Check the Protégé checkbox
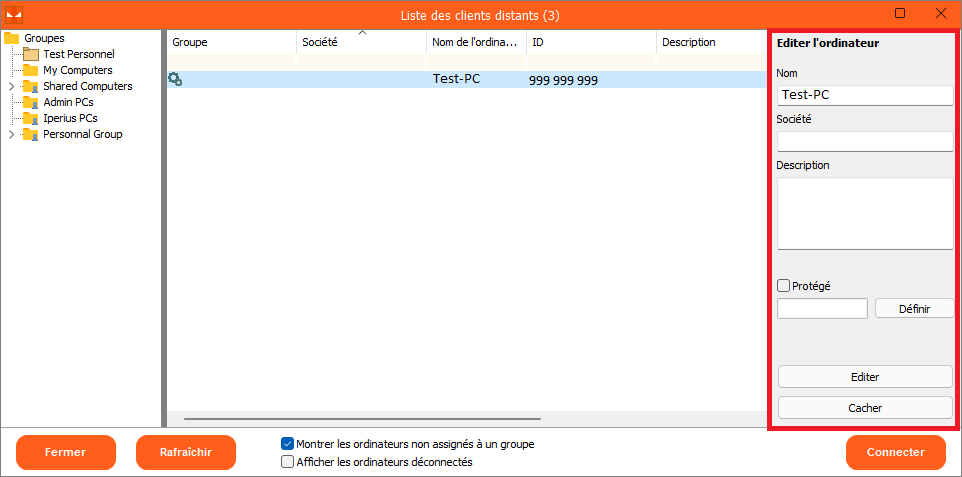 point(783,285)
